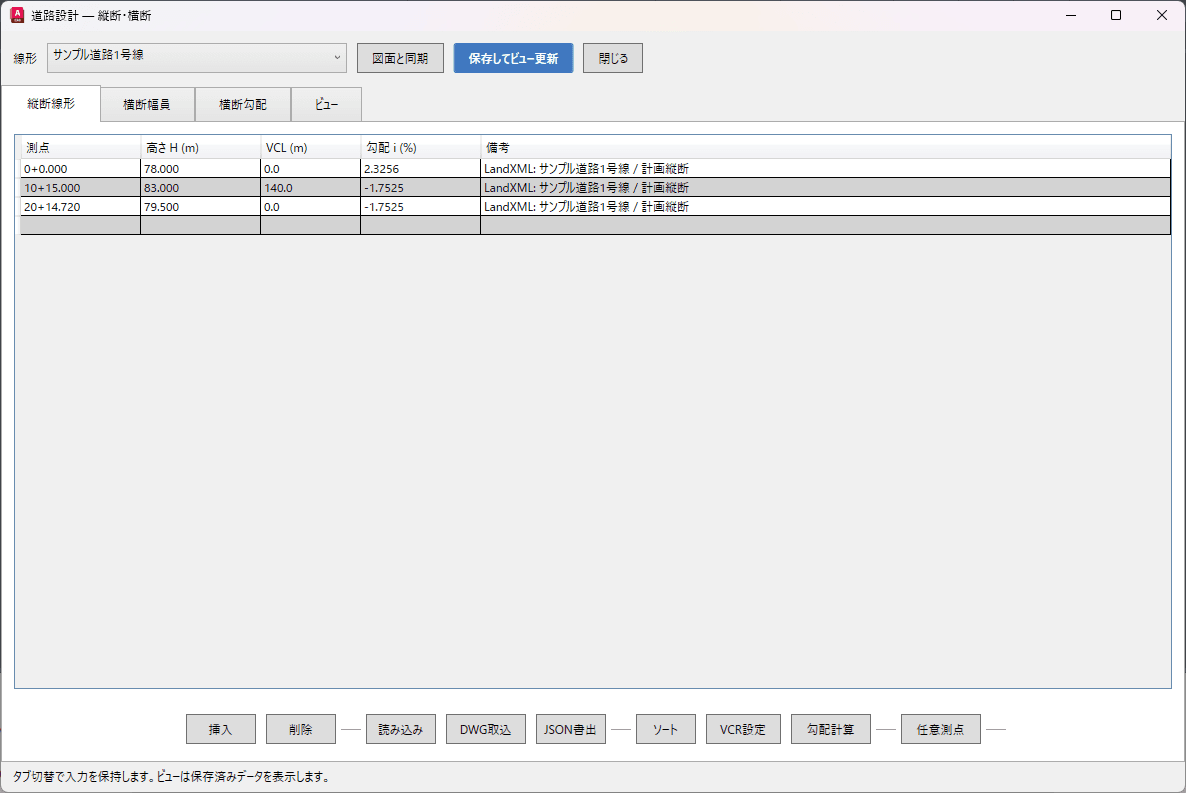Select height cell 83.000
The image size is (1186, 793).
click(x=200, y=188)
